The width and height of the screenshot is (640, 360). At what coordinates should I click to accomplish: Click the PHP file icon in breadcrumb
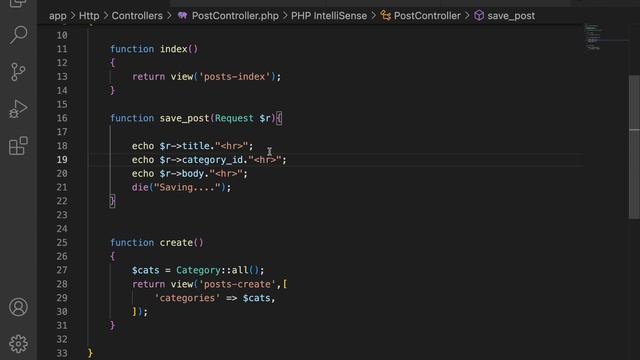182,16
